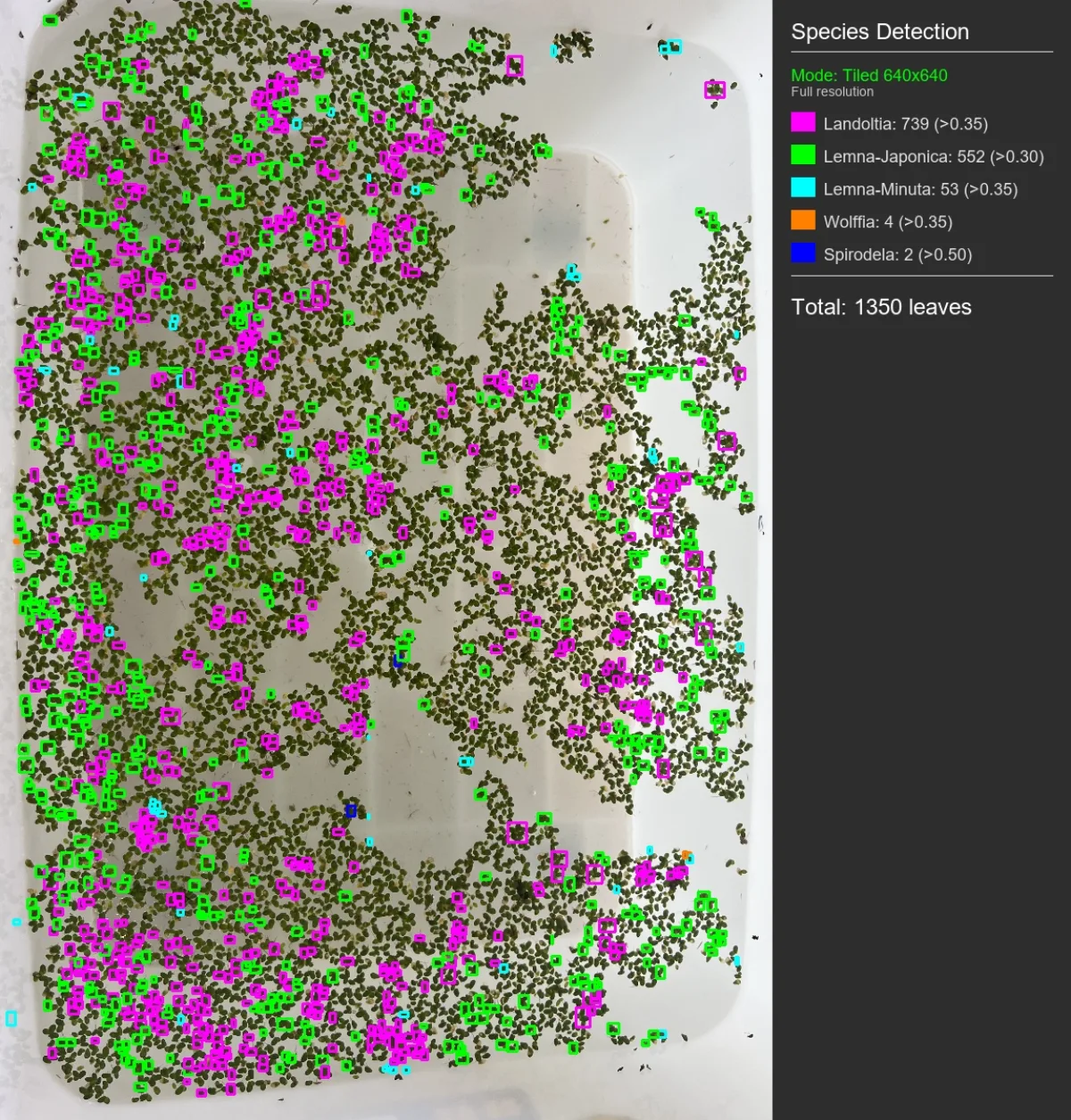Image resolution: width=1071 pixels, height=1120 pixels.
Task: Select the Wolffia: 4 legend label
Action: 888,222
